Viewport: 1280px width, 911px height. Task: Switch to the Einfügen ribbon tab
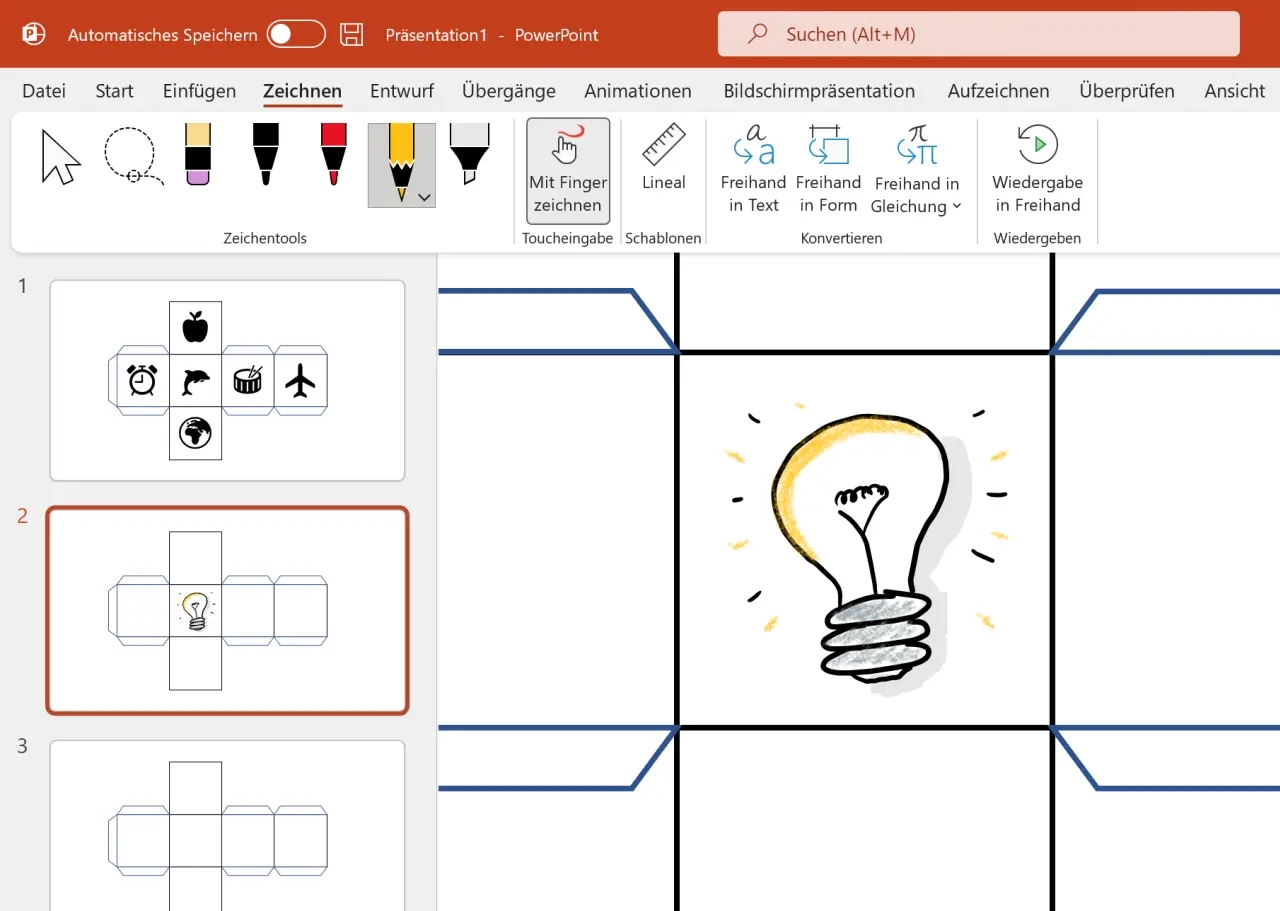(x=198, y=90)
